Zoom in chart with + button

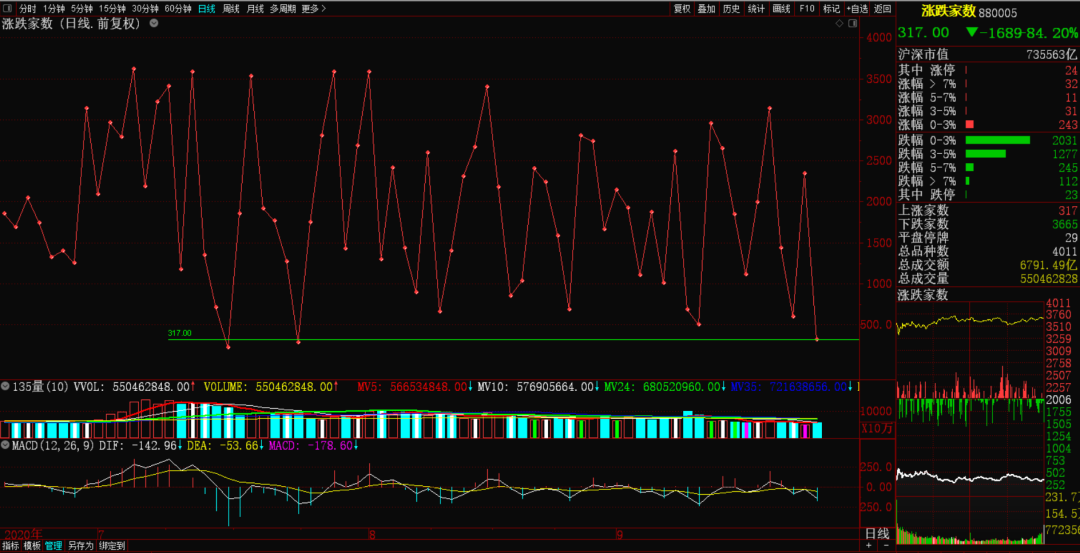click(869, 545)
